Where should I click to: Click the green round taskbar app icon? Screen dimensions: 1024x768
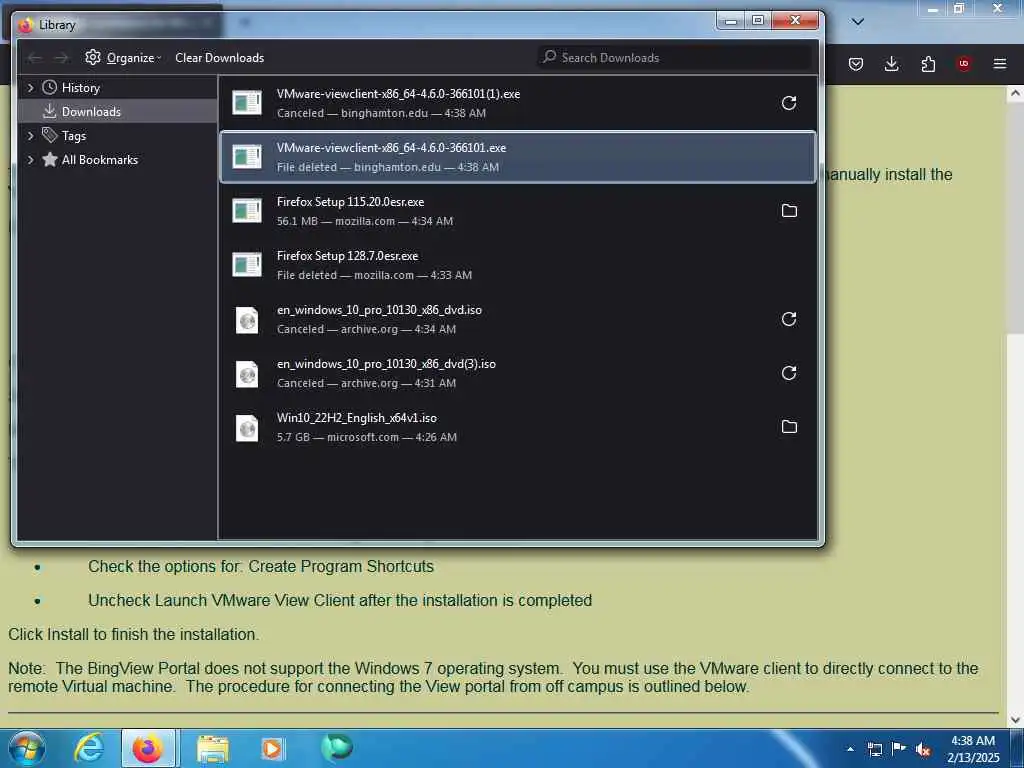coord(337,748)
